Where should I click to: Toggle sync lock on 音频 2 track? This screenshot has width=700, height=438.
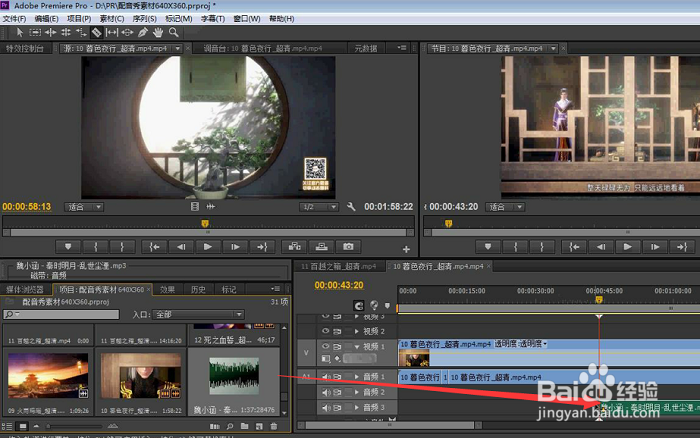click(x=337, y=392)
